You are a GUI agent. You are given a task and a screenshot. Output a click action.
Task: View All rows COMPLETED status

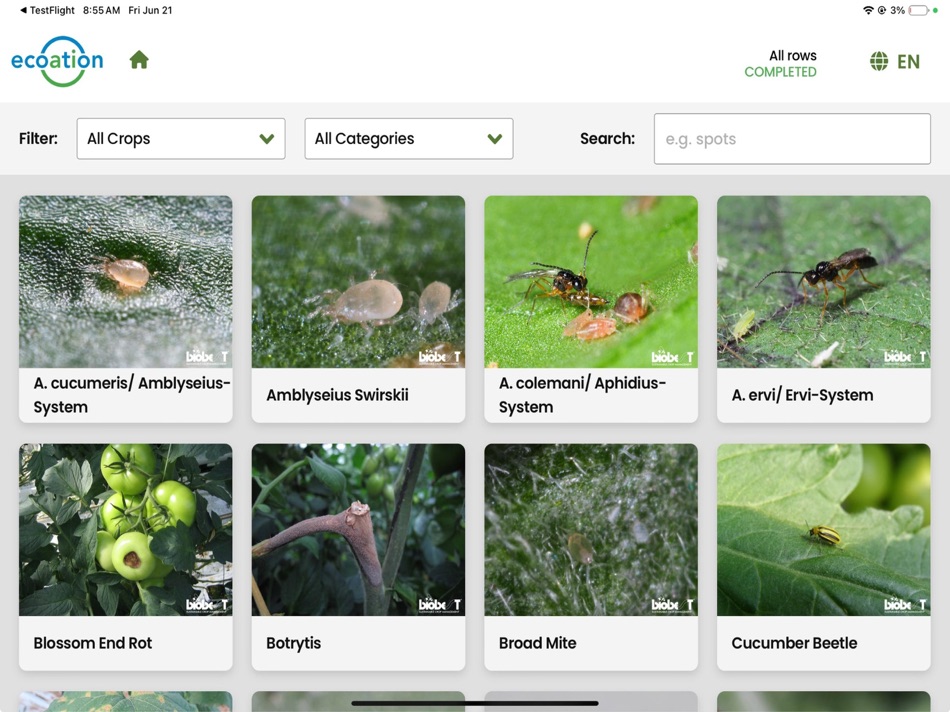point(780,64)
